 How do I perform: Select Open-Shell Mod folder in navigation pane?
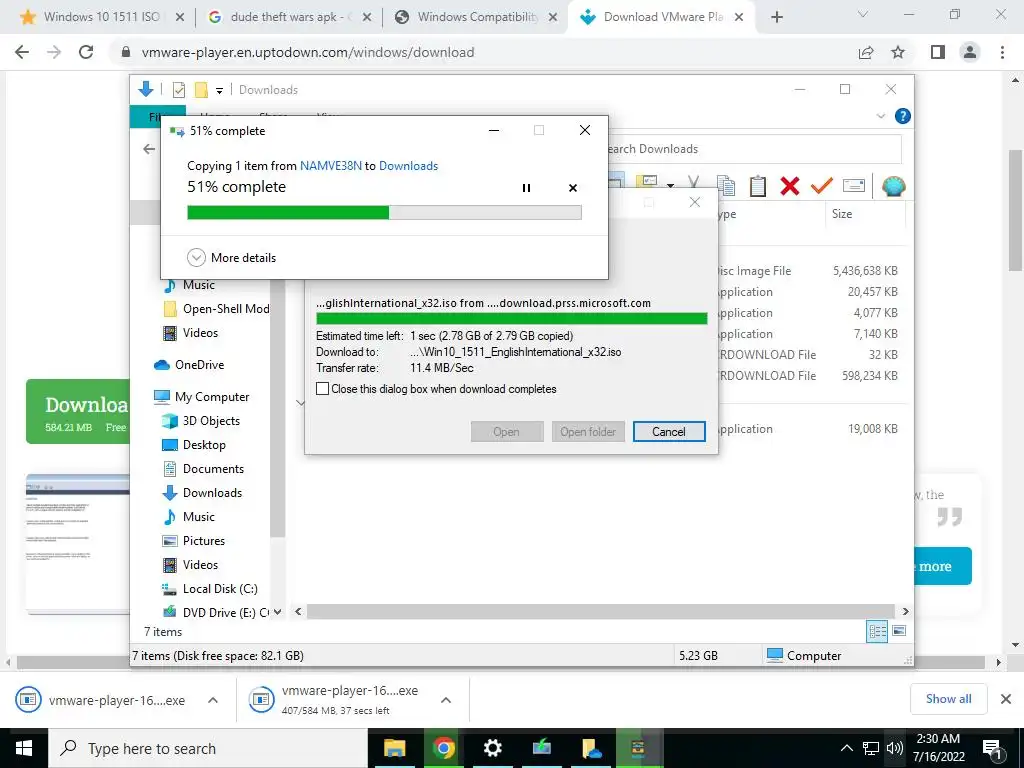tap(216, 309)
